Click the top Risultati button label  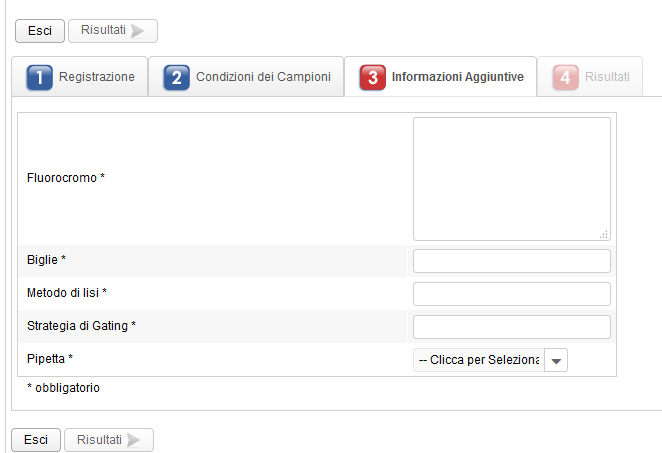103,31
